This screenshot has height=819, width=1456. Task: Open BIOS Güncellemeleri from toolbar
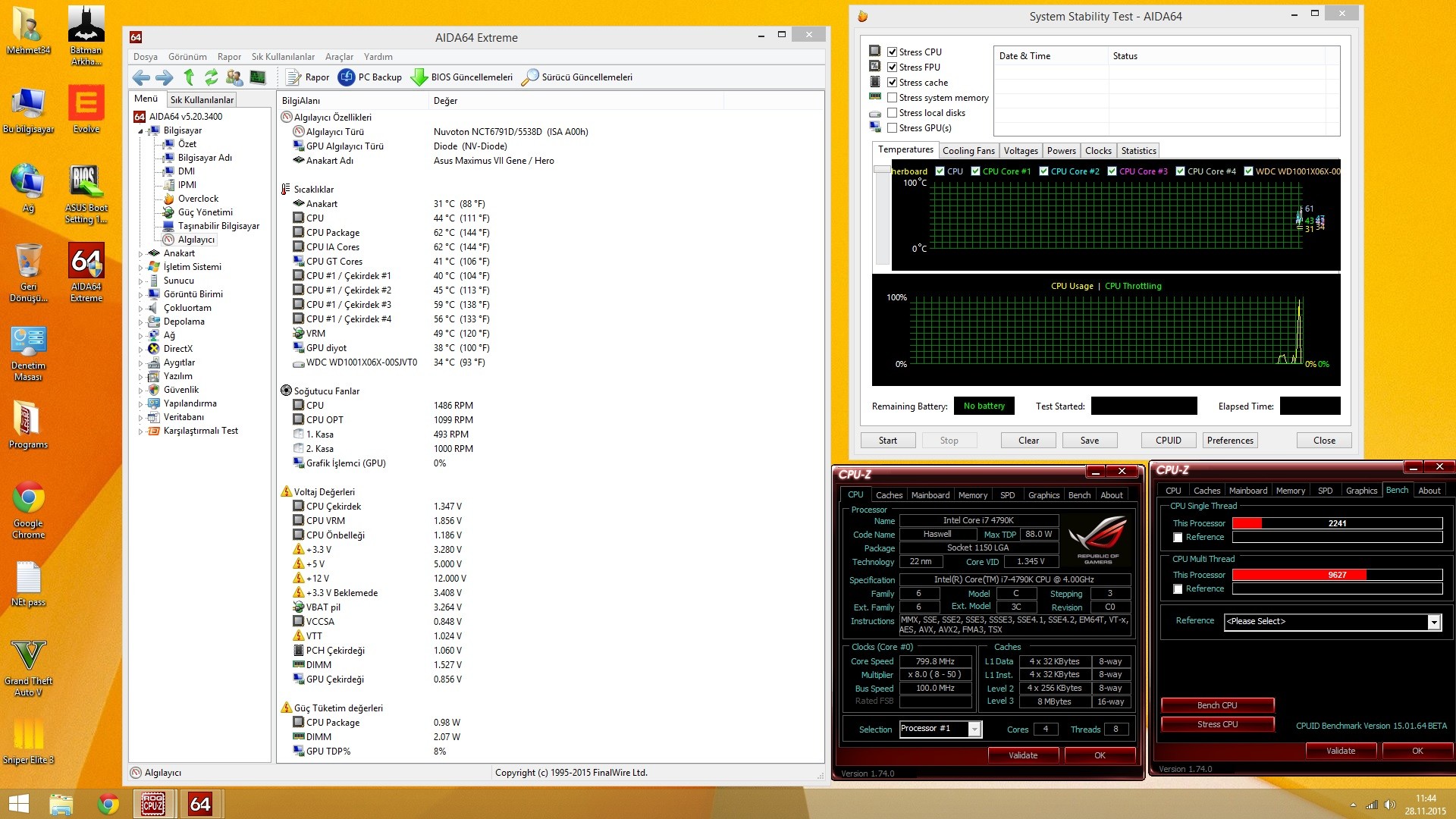pos(462,77)
